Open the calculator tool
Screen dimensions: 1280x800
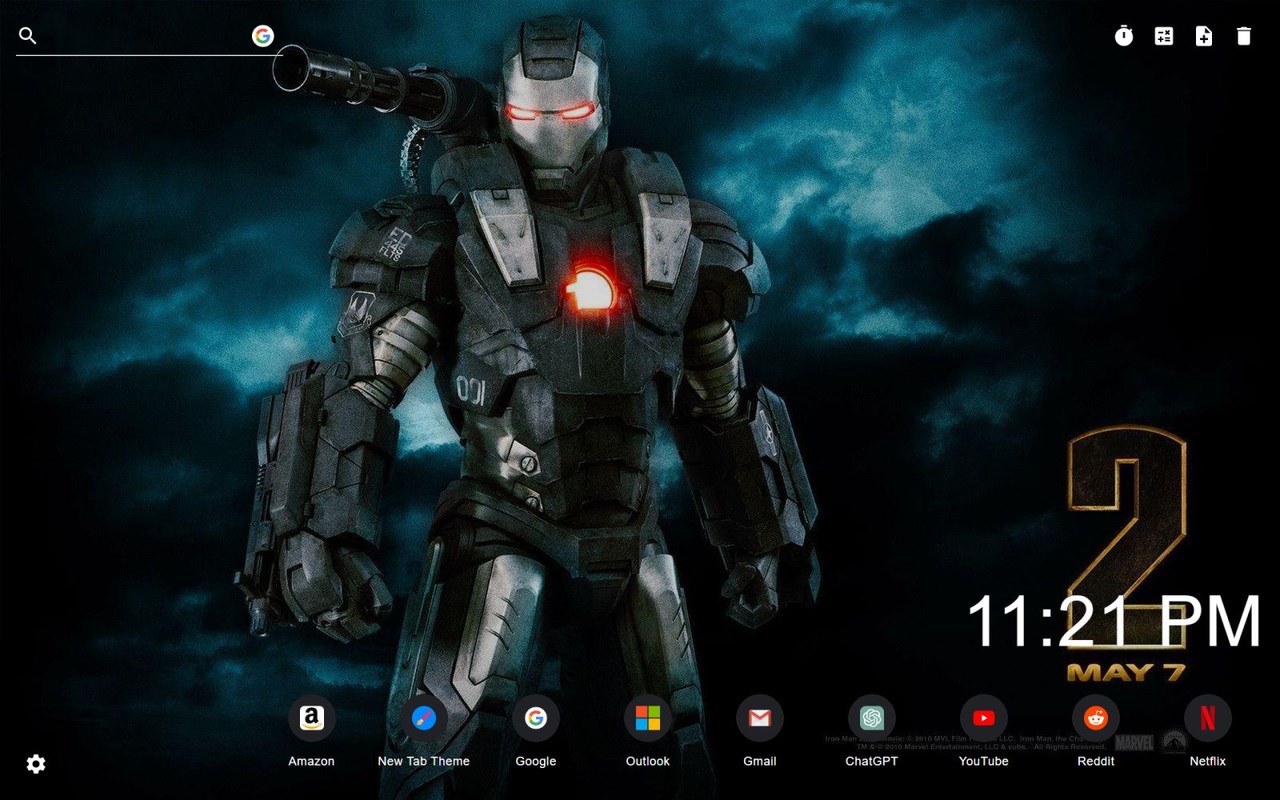[x=1164, y=36]
